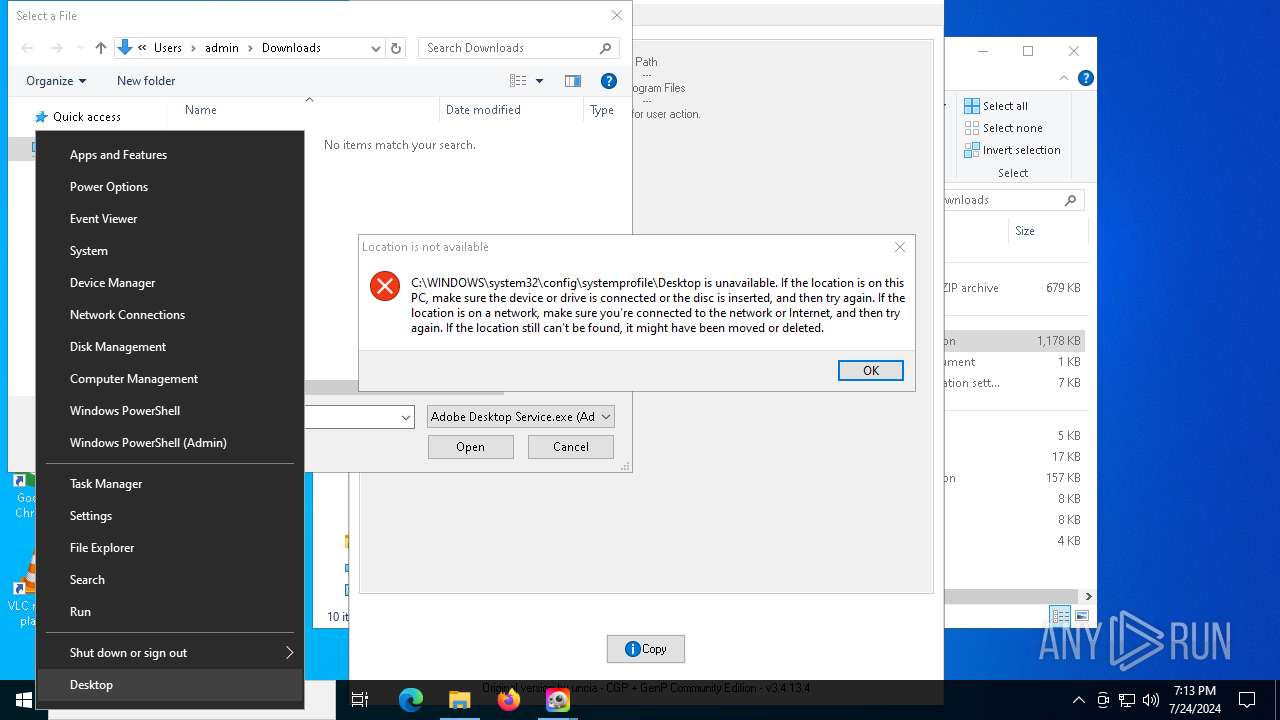
Task: Select Quick access in the navigation pane
Action: 87,117
